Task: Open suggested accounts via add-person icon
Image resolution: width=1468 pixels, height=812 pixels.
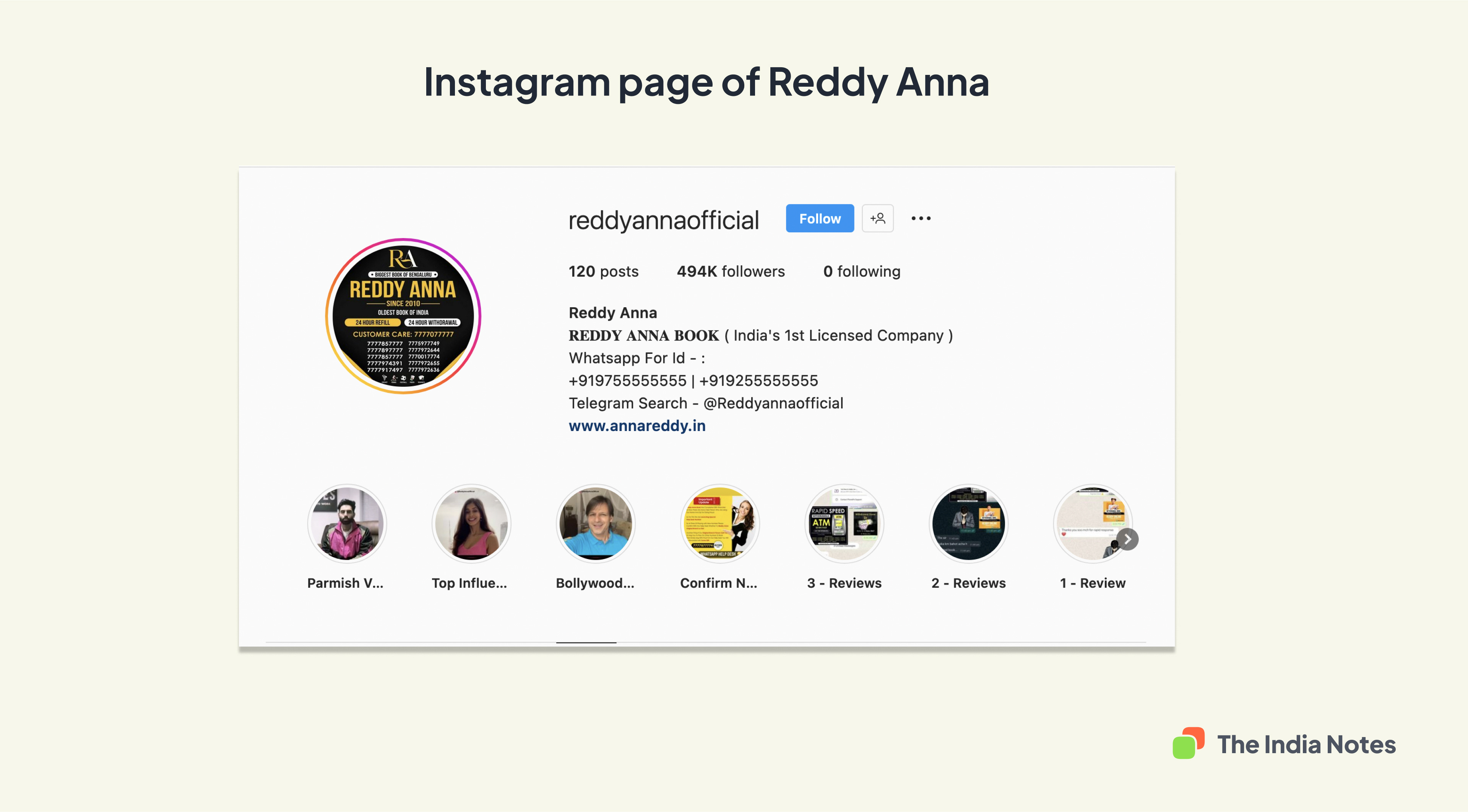Action: point(878,219)
